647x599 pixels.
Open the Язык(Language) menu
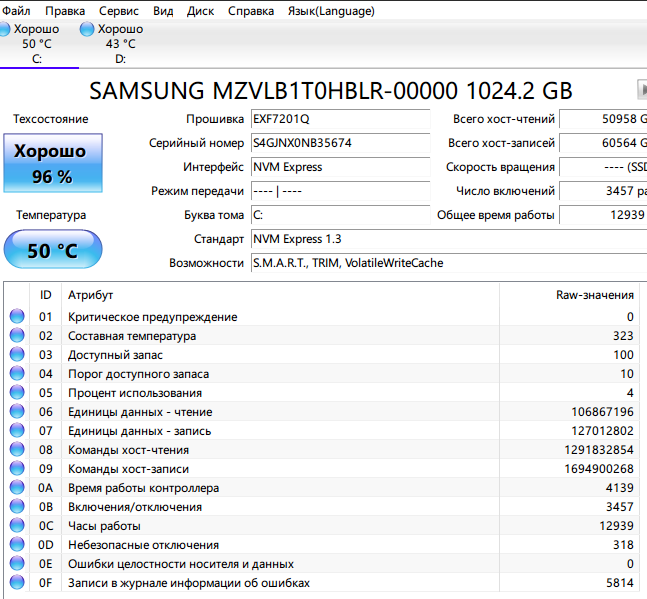(x=330, y=11)
